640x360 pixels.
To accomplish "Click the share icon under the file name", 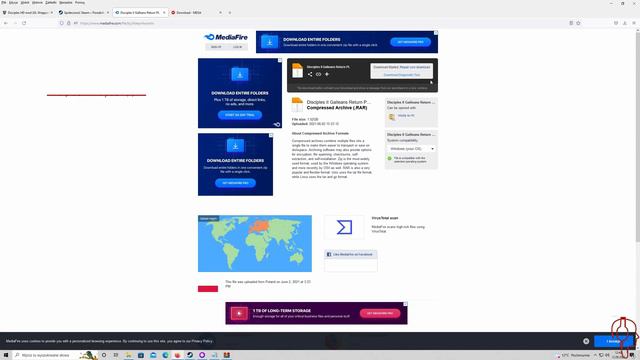I will point(310,74).
